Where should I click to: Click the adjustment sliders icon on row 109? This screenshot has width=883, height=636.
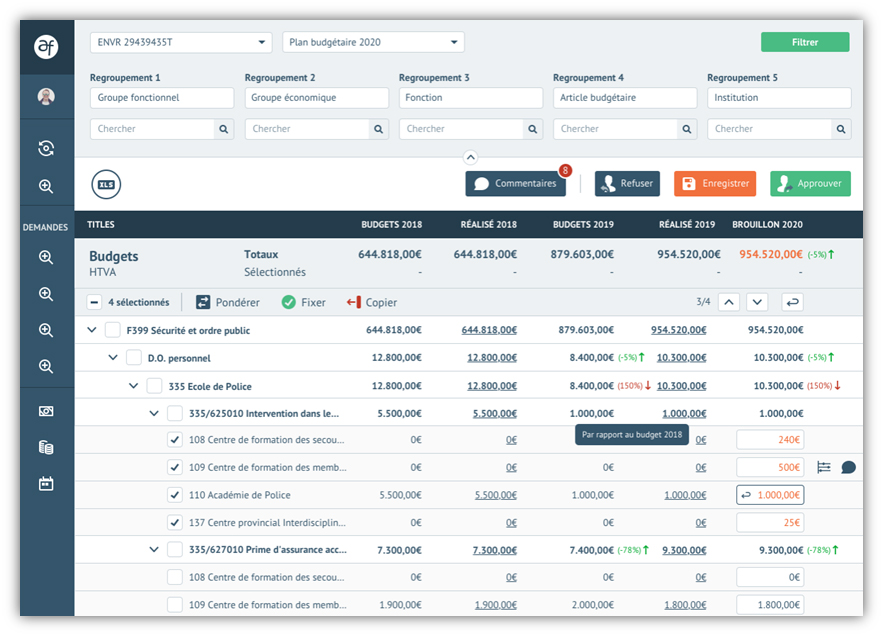823,467
